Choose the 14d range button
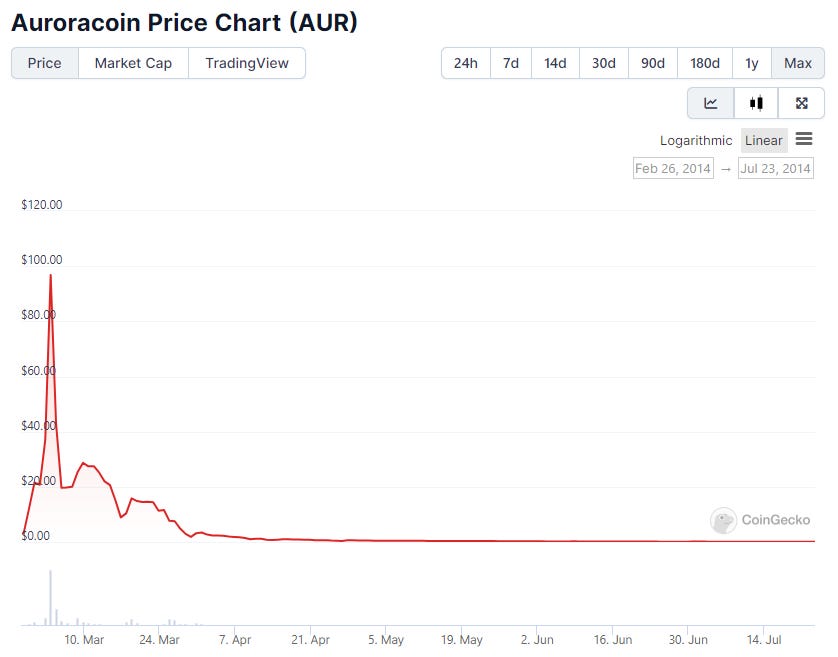 pos(555,63)
